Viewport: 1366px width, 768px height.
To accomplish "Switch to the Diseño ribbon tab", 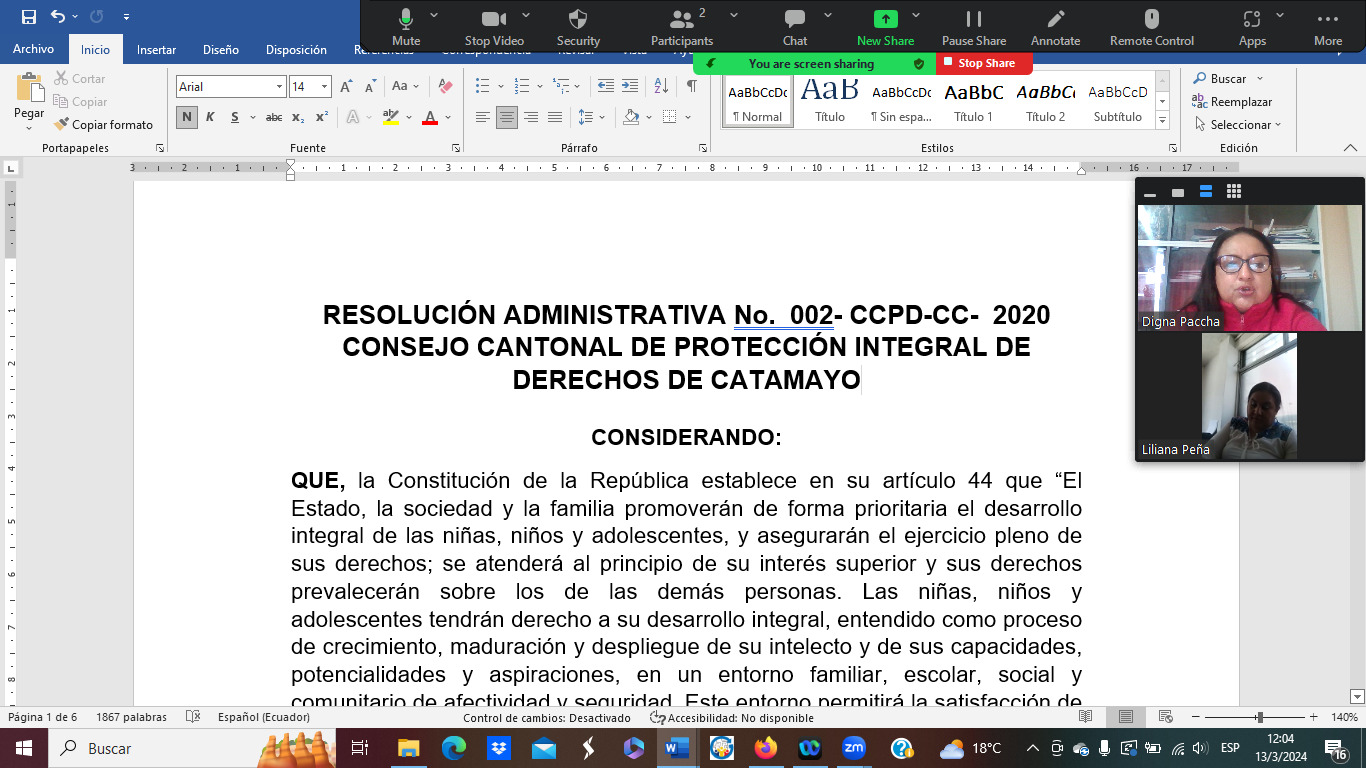I will pyautogui.click(x=220, y=49).
